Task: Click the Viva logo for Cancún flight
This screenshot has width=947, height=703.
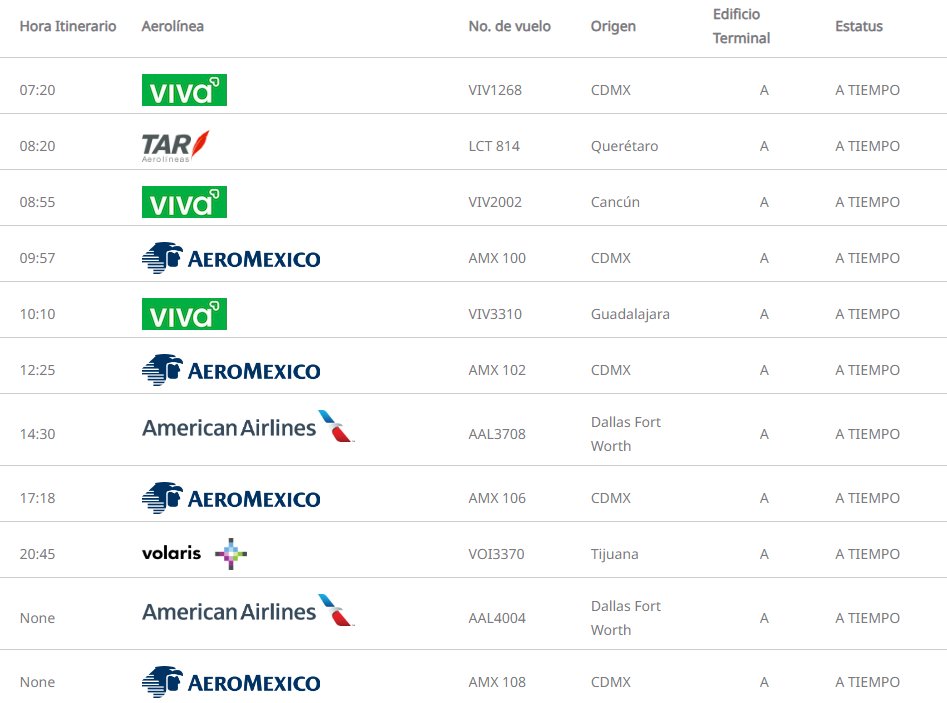Action: coord(184,202)
